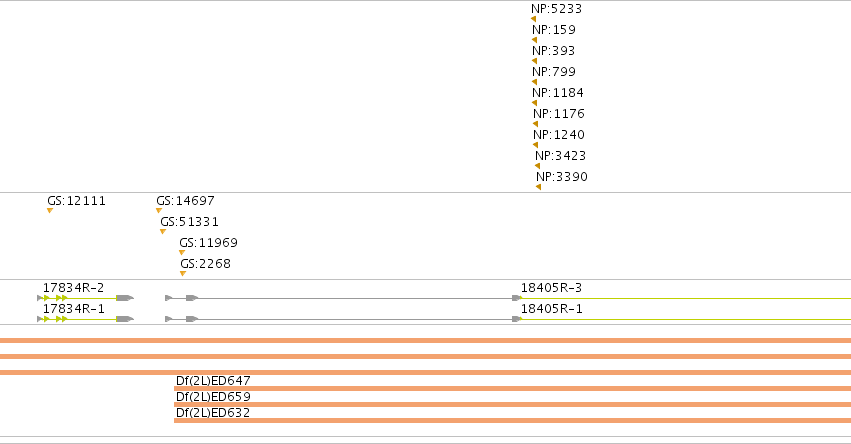
Task: Select the 18405R-3 transcript label
Action: [551, 288]
